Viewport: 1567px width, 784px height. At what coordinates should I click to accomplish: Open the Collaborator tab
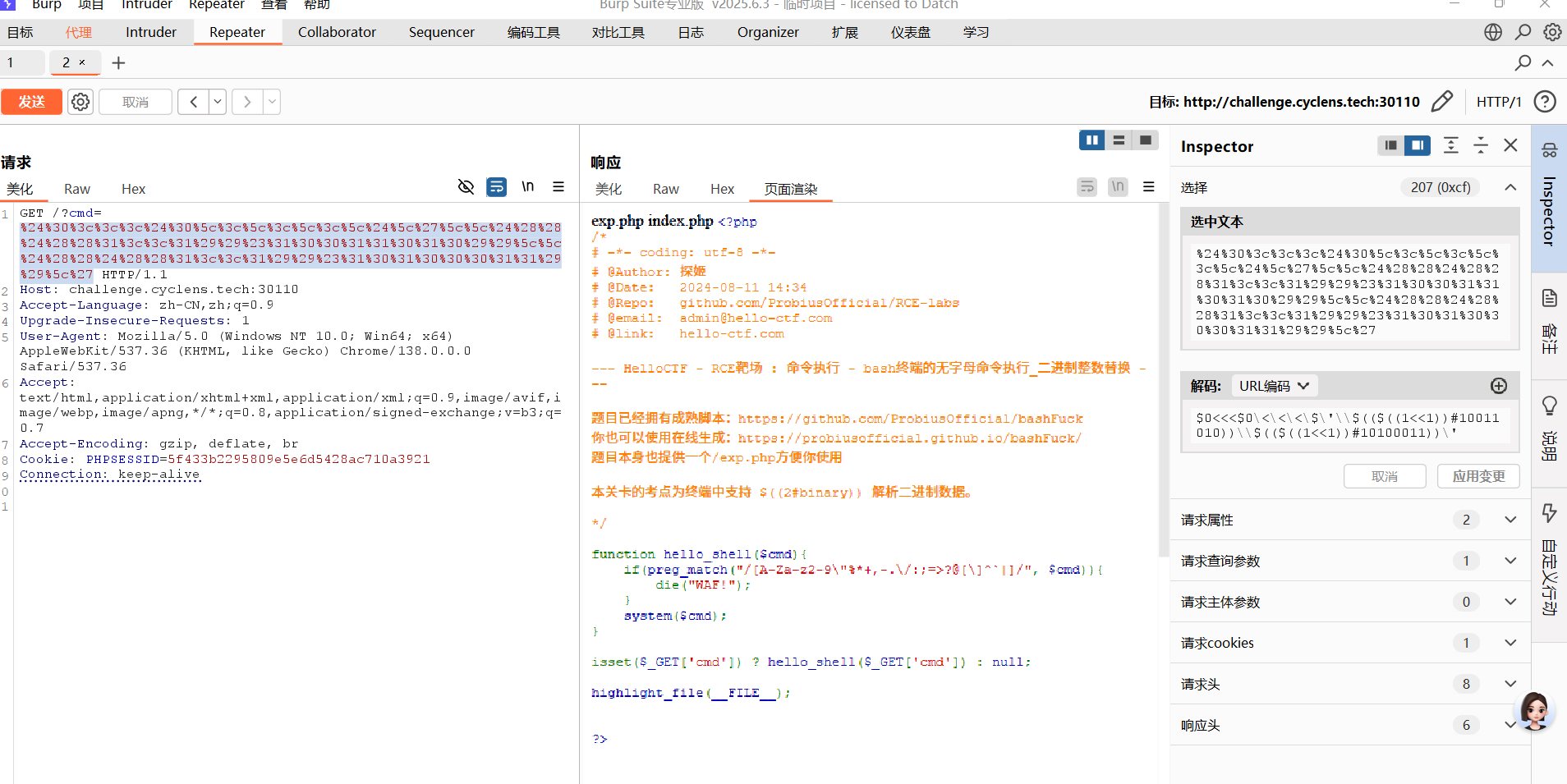(x=337, y=32)
